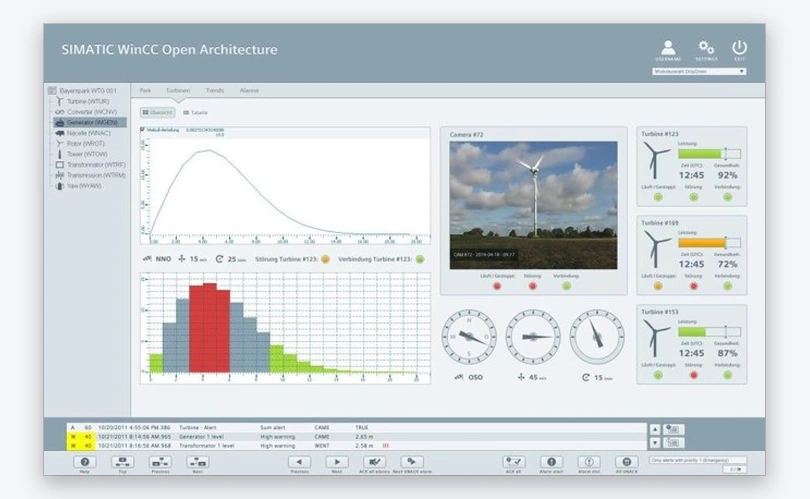This screenshot has height=499, width=810.
Task: Click Previous alarm left-arrow button
Action: tap(299, 462)
